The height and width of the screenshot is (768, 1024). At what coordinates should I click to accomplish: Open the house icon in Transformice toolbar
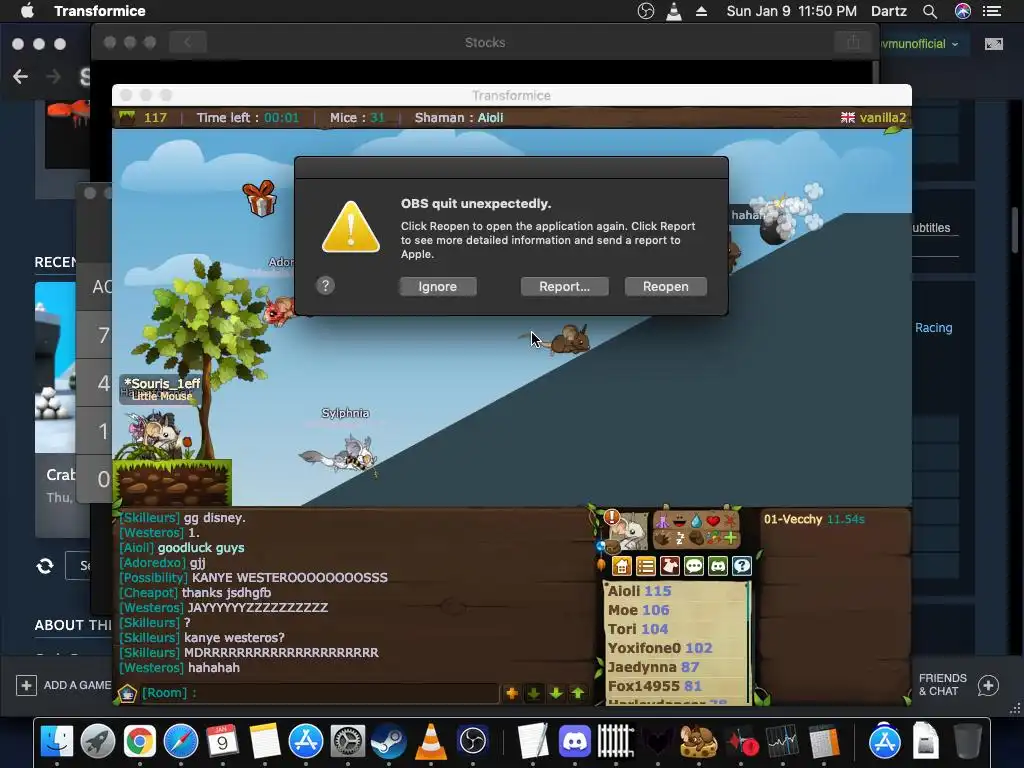pos(621,566)
